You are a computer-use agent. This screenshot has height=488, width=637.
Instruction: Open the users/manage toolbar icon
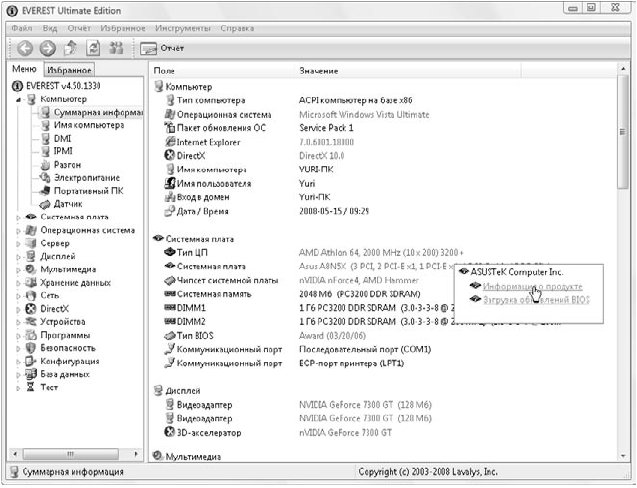[x=116, y=48]
